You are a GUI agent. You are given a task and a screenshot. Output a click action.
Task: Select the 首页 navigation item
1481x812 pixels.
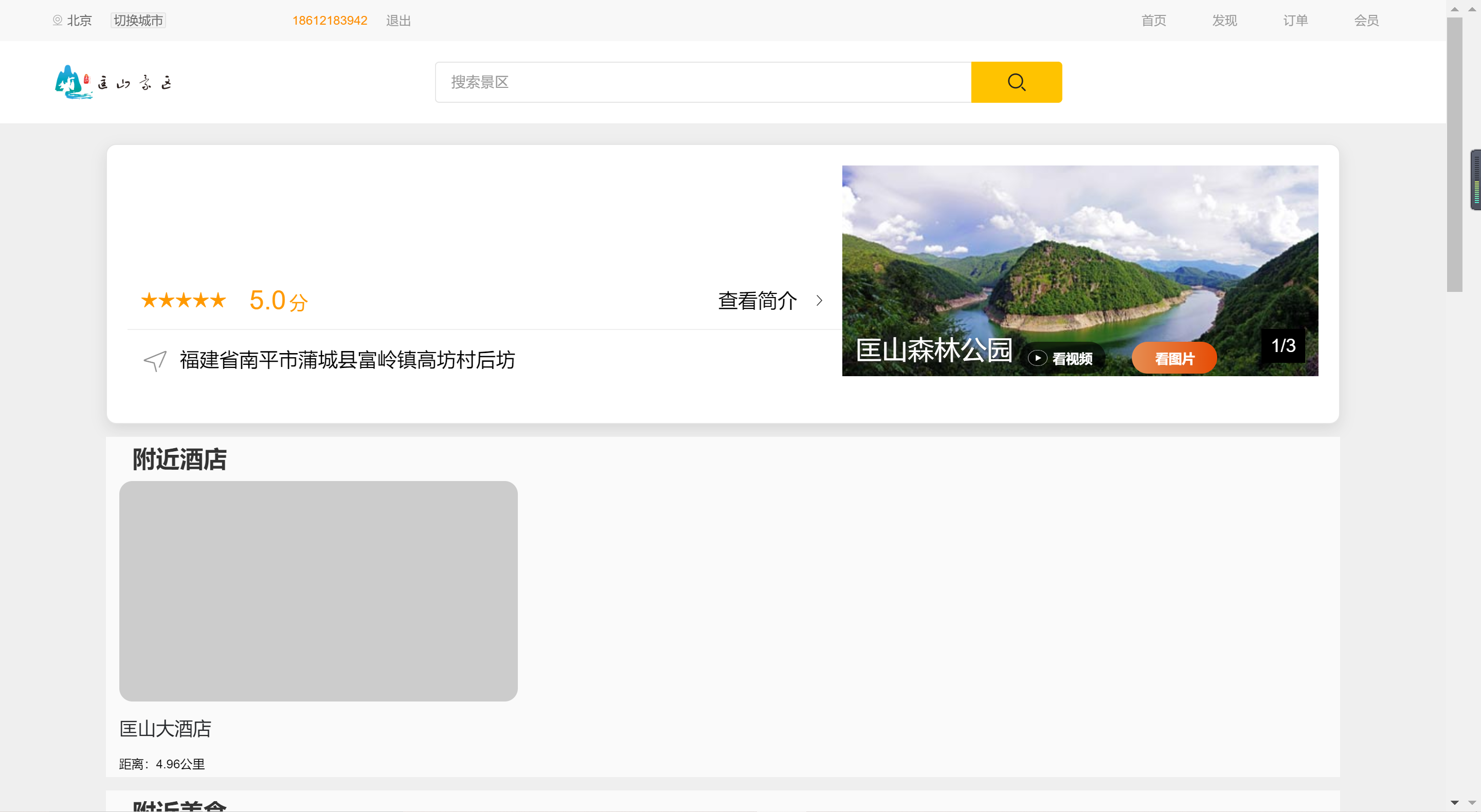coord(1153,20)
